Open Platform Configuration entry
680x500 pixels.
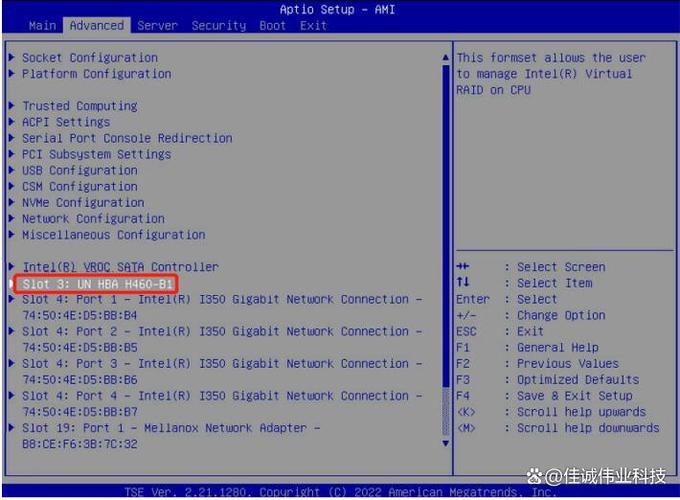[x=96, y=74]
